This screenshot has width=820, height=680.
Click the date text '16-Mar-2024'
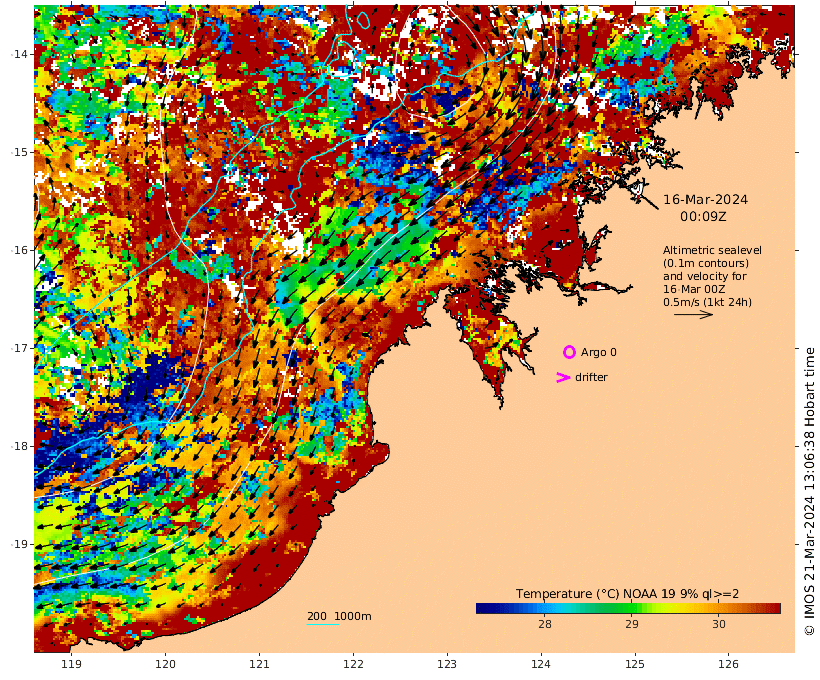(705, 200)
